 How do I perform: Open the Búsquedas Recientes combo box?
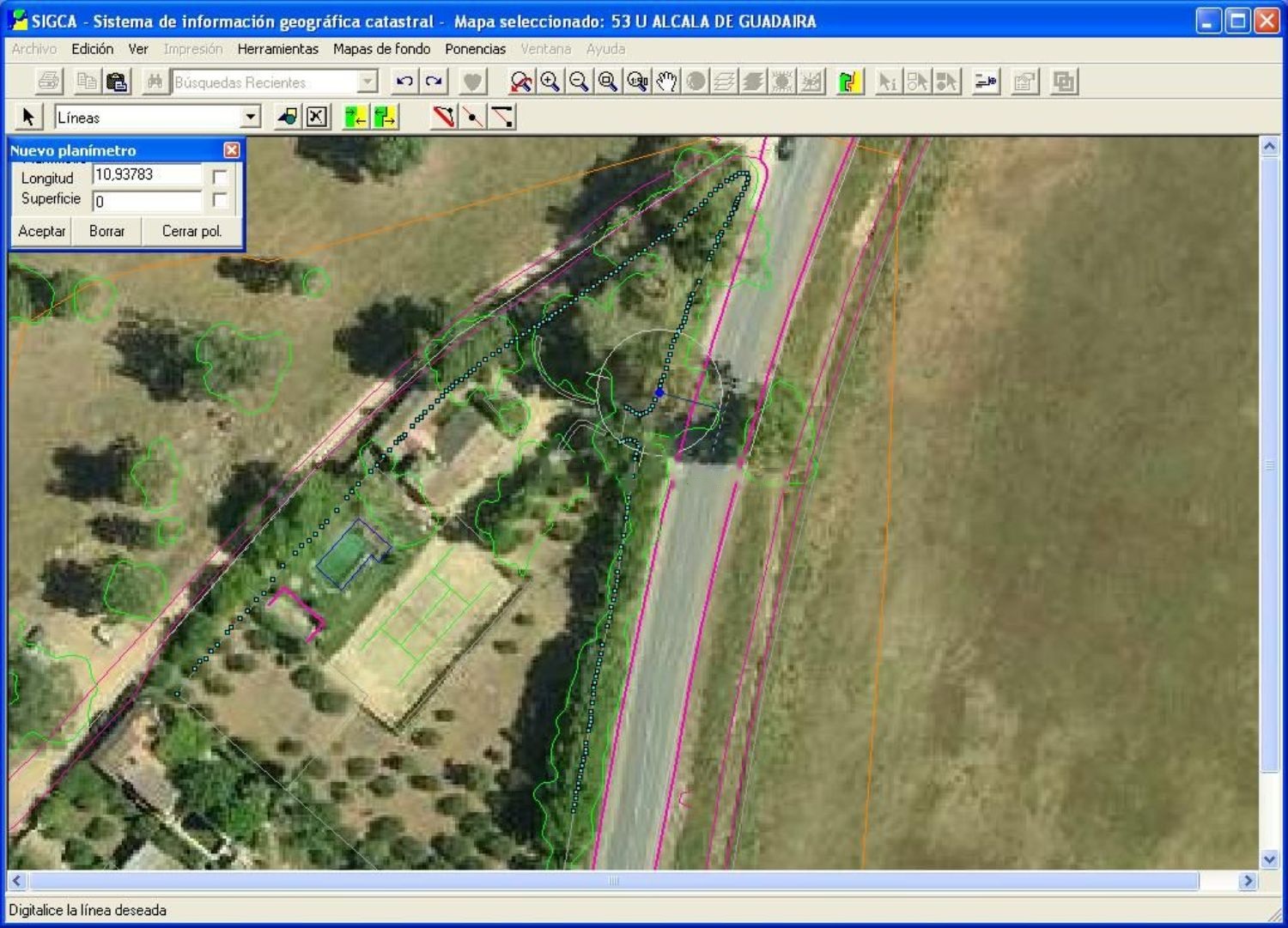(368, 82)
